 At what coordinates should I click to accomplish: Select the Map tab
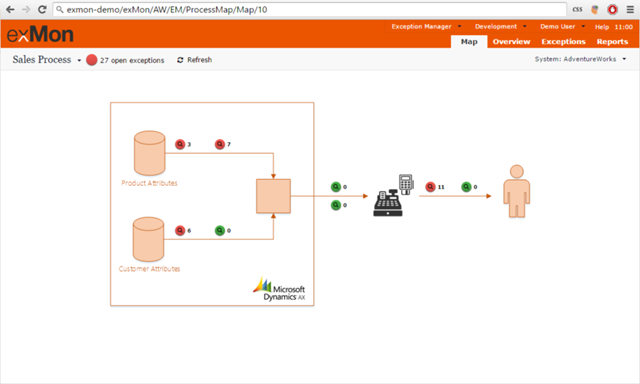[x=469, y=42]
